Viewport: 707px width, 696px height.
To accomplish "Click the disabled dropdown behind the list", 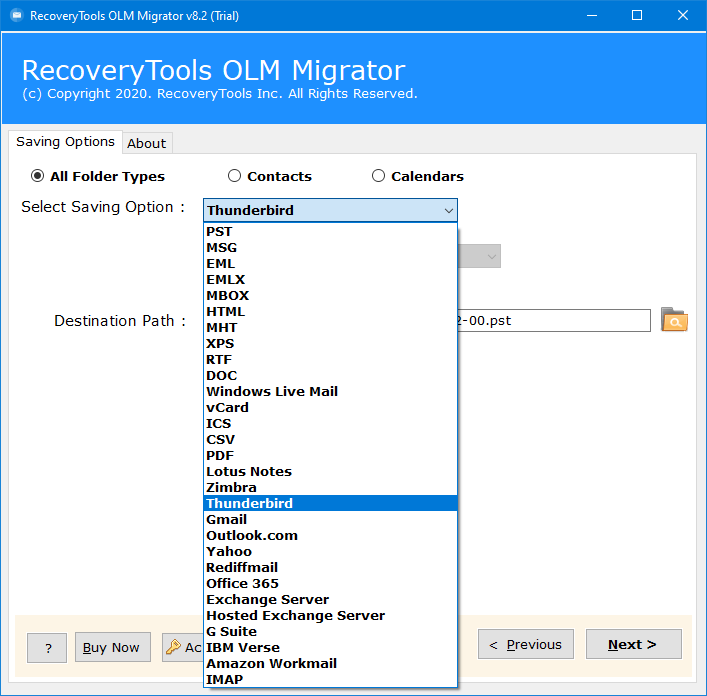I will pyautogui.click(x=479, y=256).
